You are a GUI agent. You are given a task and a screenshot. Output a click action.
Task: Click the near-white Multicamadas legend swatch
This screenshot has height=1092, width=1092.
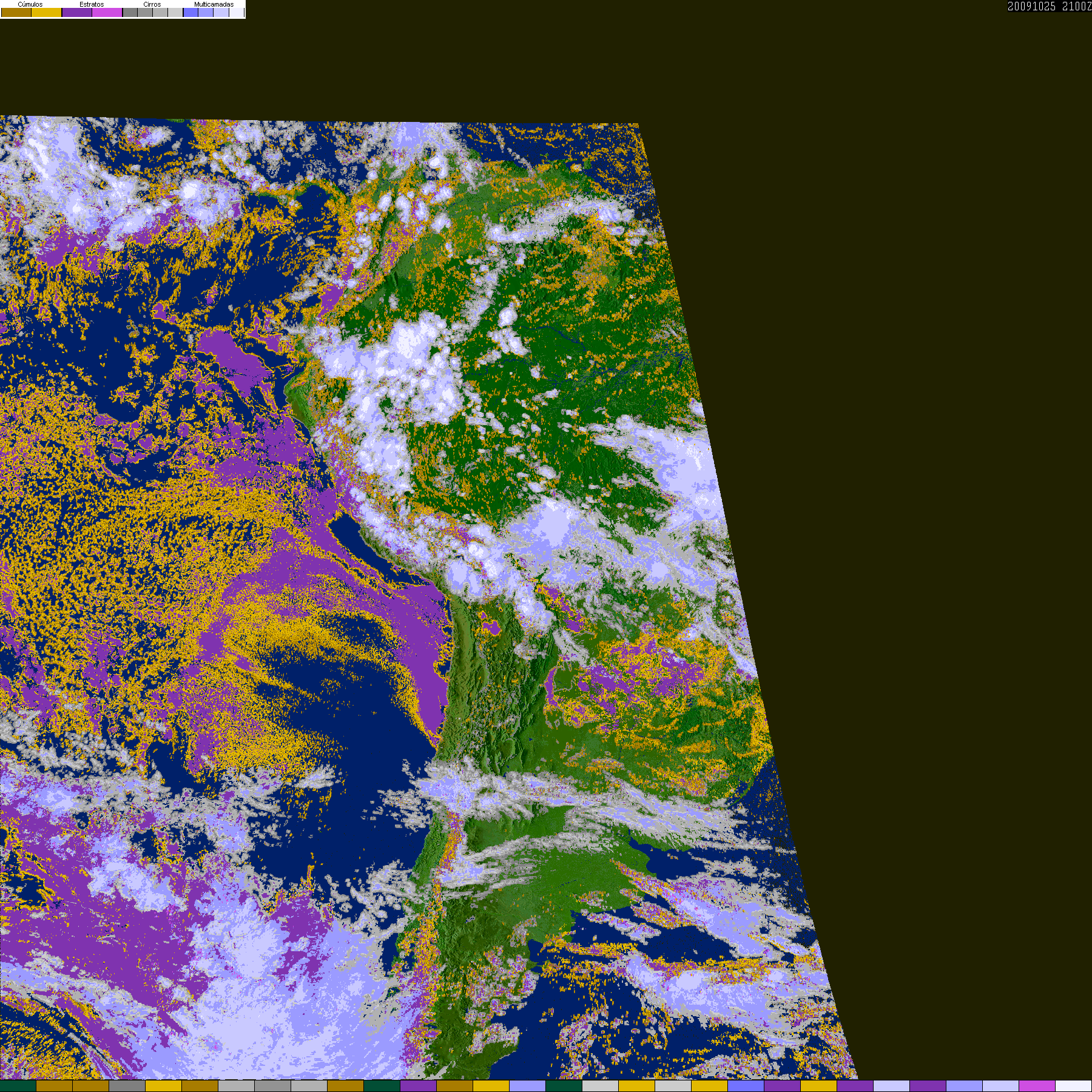tap(237, 12)
